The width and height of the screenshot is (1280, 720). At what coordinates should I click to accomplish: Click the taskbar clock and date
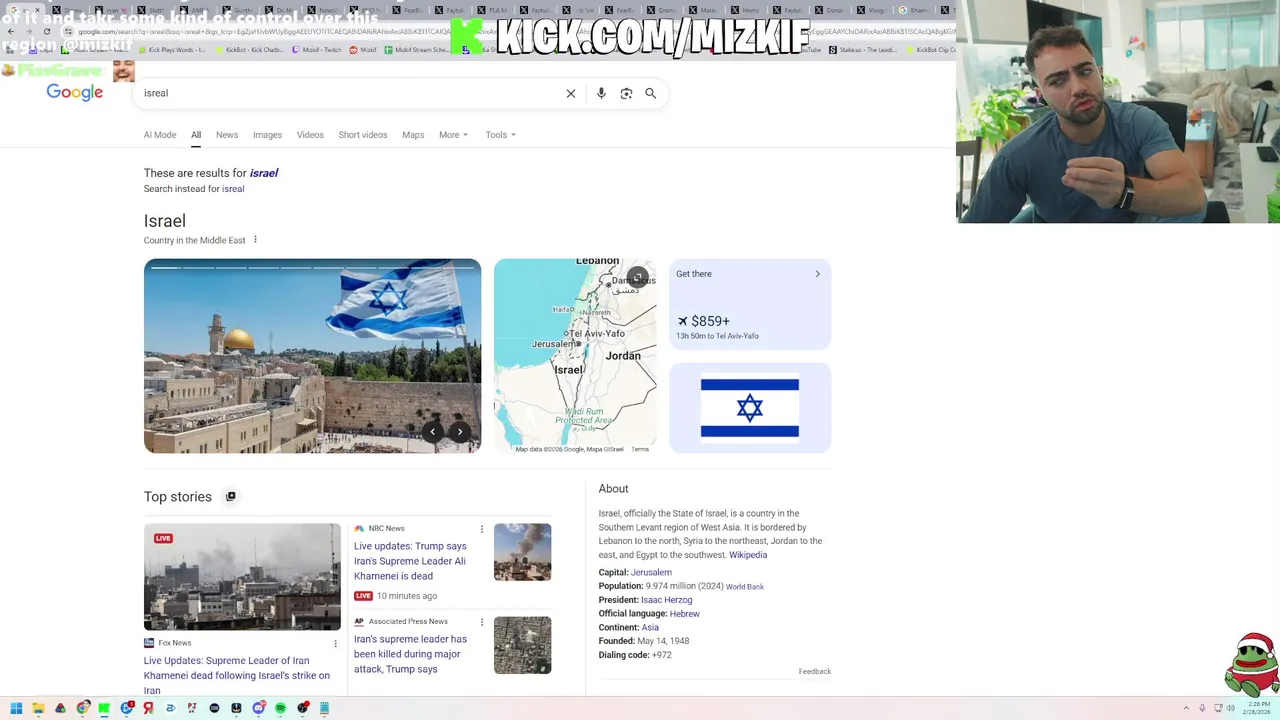(1259, 708)
